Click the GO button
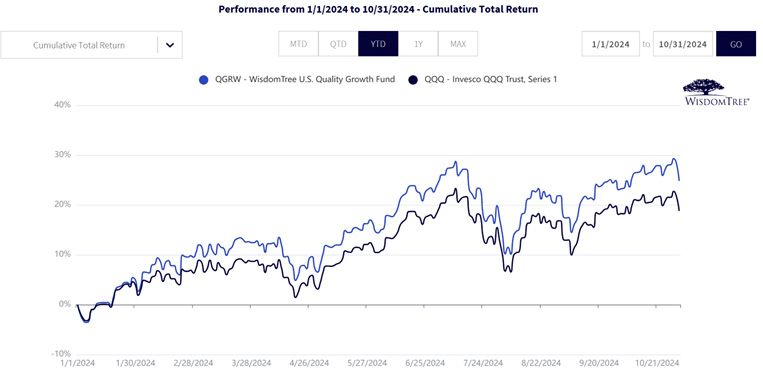Image resolution: width=763 pixels, height=372 pixels. 736,44
